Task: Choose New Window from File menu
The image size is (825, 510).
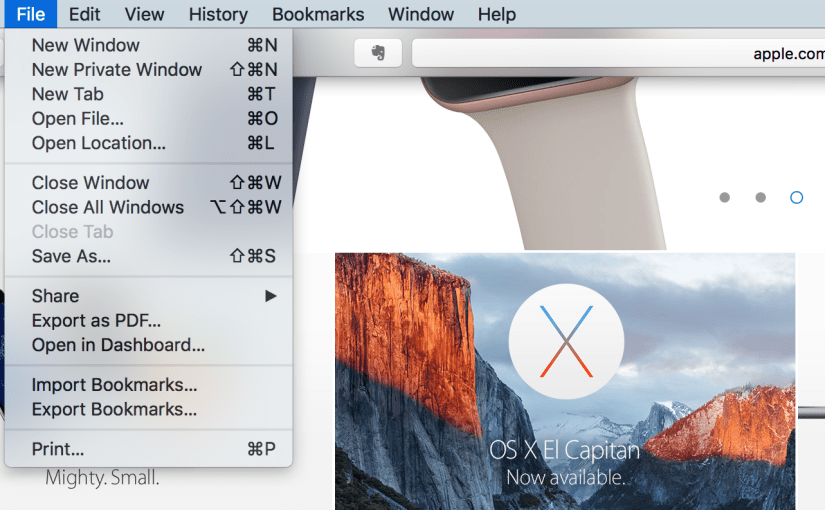Action: 148,45
